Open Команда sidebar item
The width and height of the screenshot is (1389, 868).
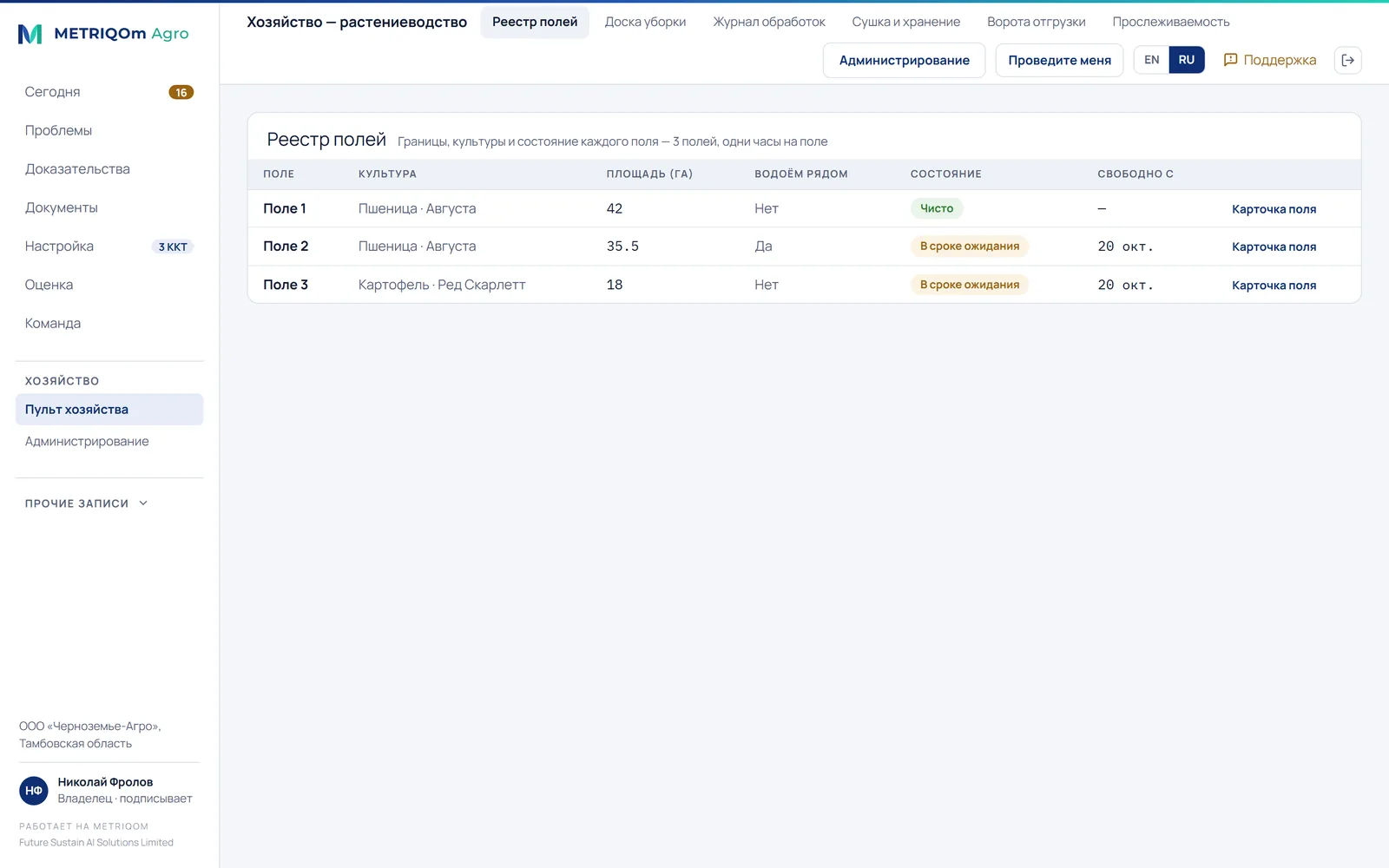pos(109,323)
